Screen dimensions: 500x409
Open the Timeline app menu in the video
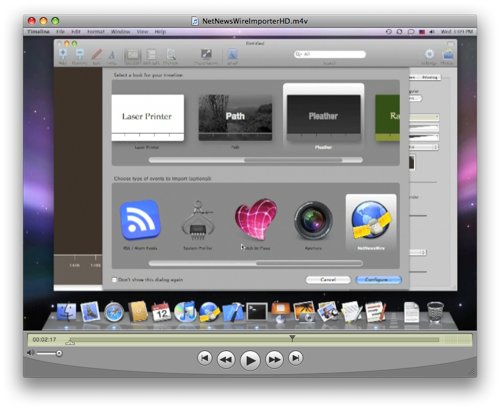point(38,32)
